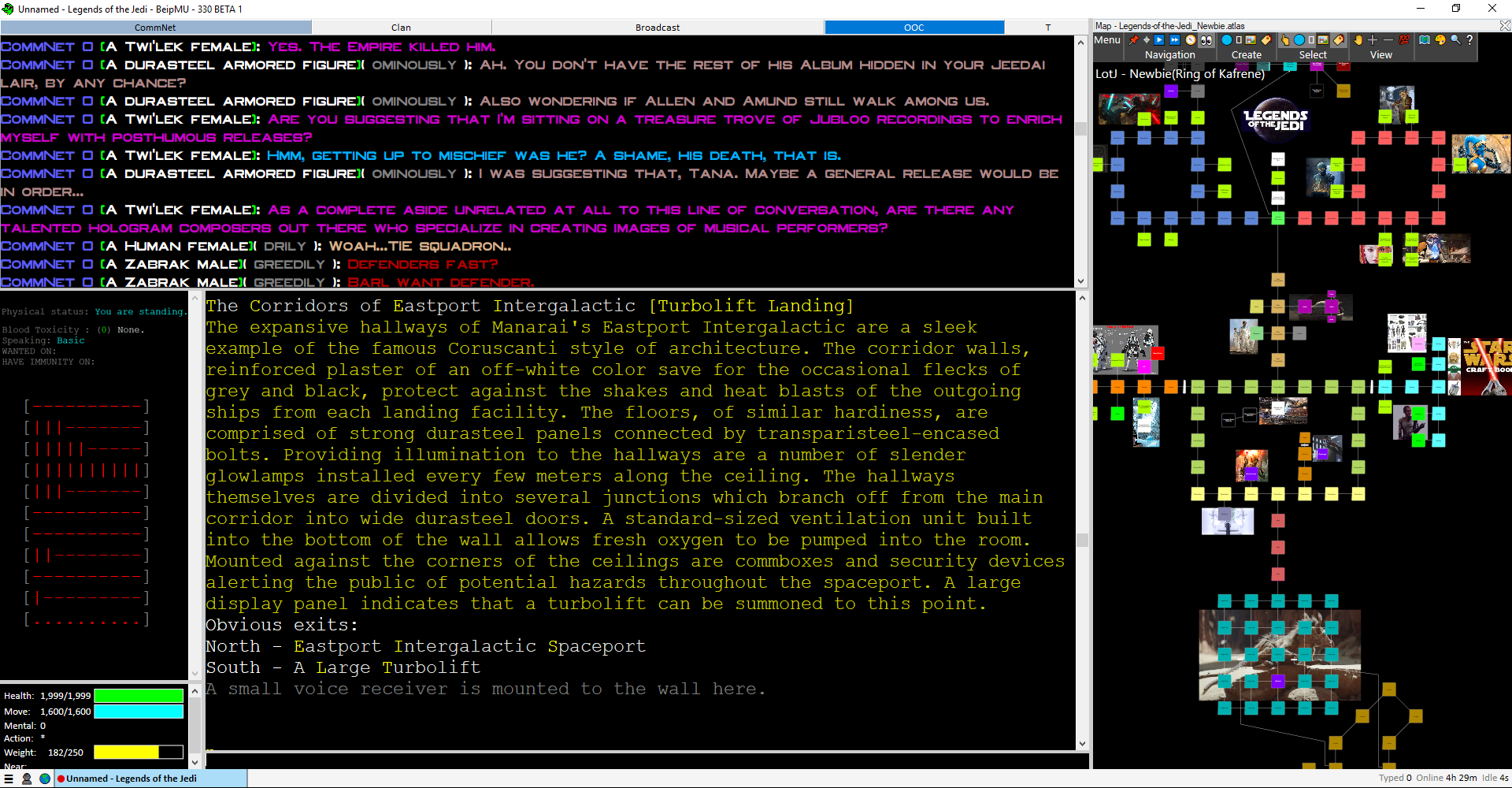This screenshot has height=788, width=1512.
Task: Click the pin icon in map Navigation toolbar
Action: point(1133,40)
